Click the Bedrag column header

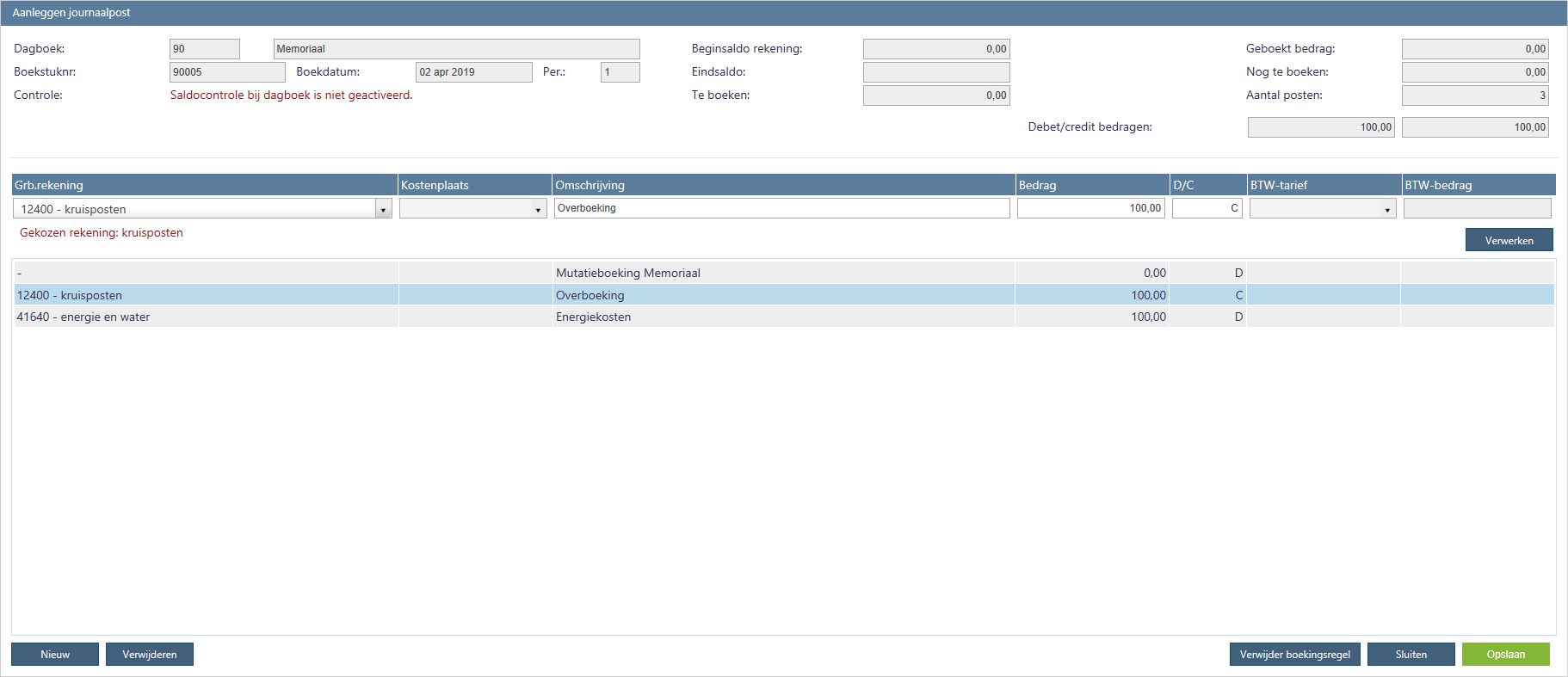click(x=1092, y=185)
